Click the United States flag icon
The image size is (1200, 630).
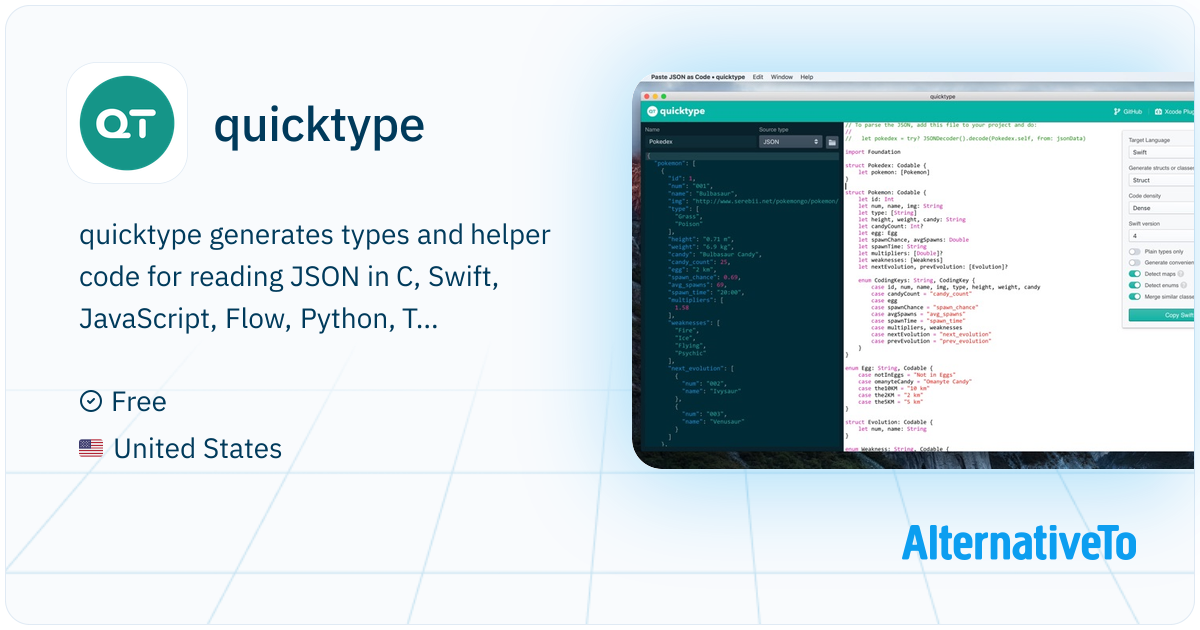pos(91,449)
